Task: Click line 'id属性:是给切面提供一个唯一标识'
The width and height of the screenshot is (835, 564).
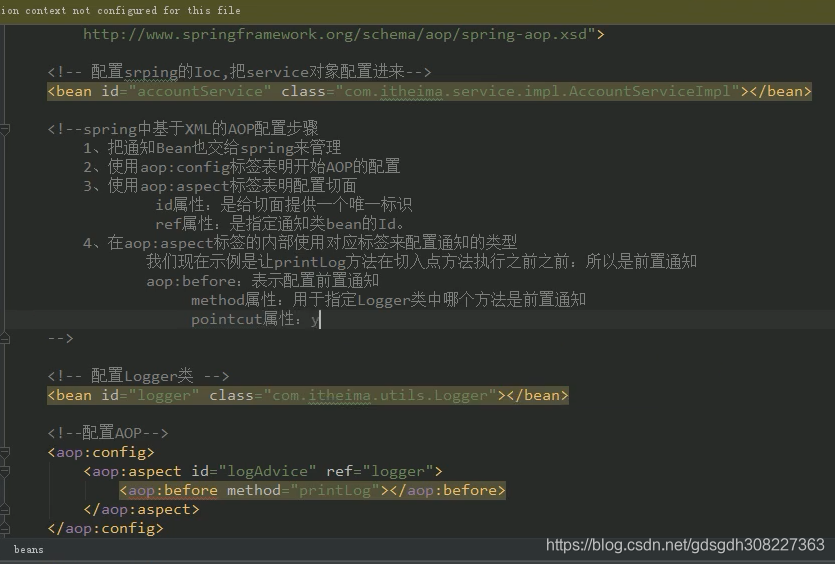Action: coord(283,205)
